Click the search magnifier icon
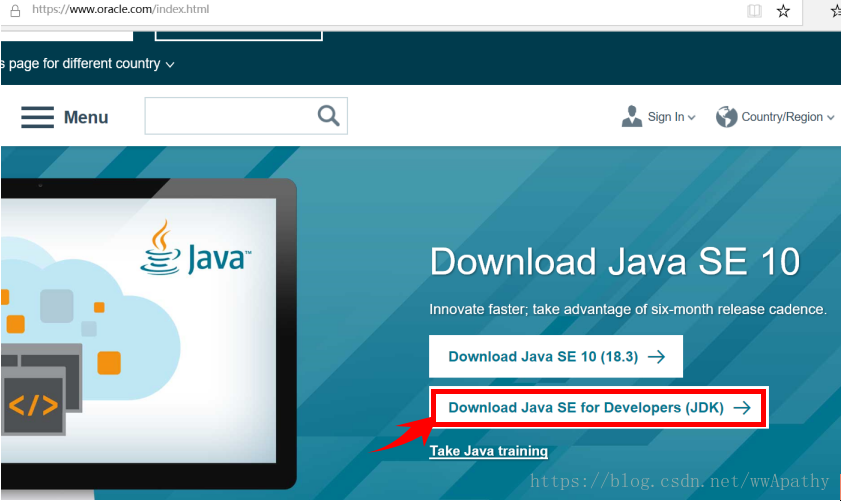This screenshot has height=501, width=841. pyautogui.click(x=328, y=115)
